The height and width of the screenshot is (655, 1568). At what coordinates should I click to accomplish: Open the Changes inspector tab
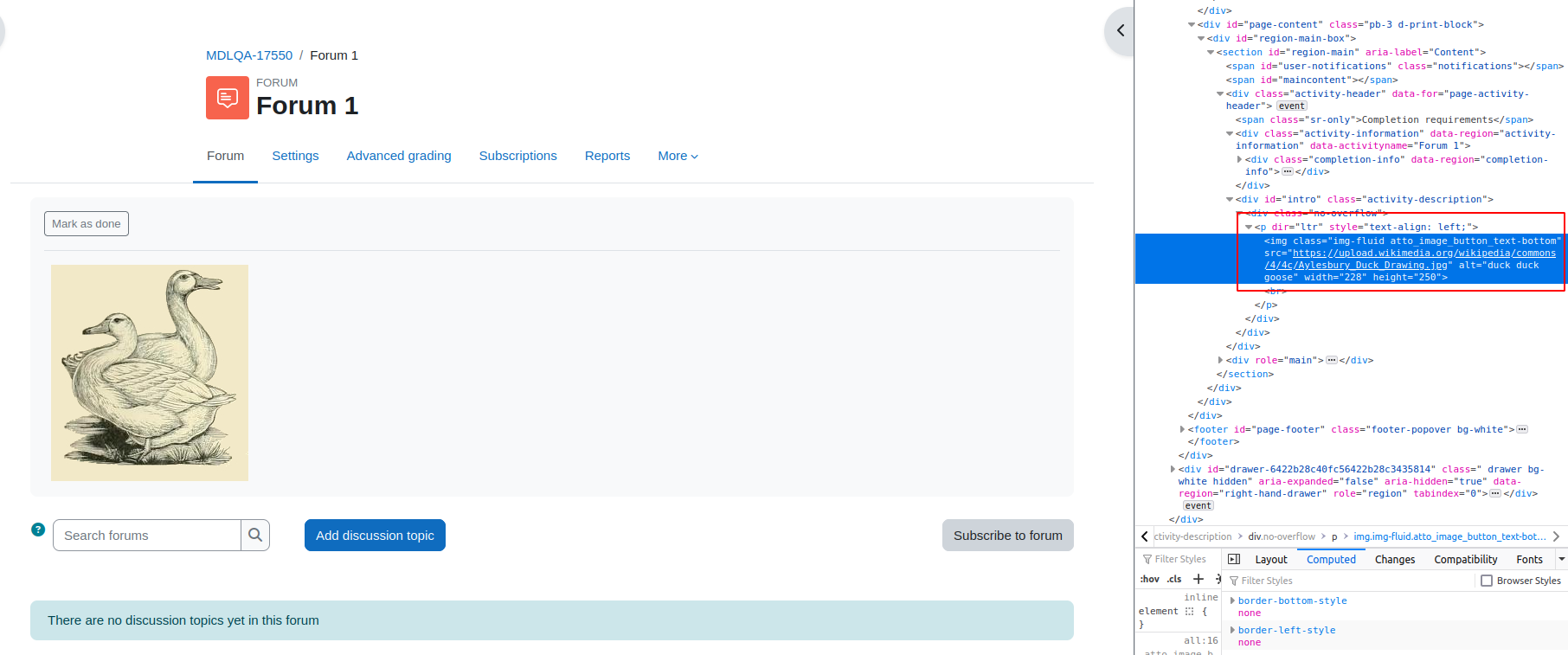(1395, 560)
